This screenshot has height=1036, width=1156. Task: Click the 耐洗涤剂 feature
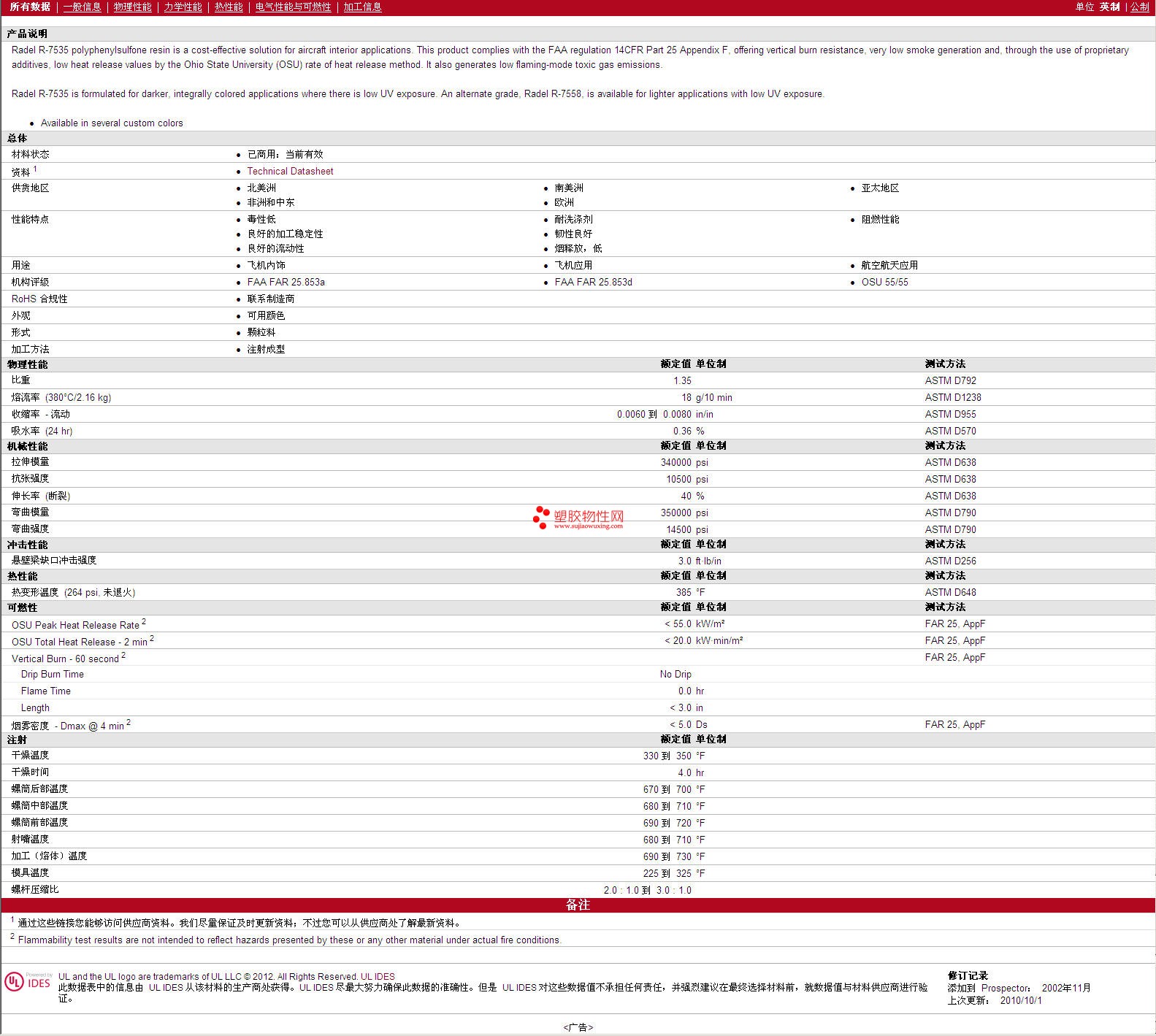(x=573, y=220)
